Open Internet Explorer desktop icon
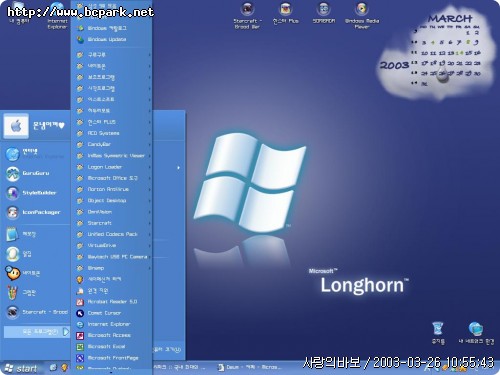This screenshot has width=500, height=375. tap(57, 15)
